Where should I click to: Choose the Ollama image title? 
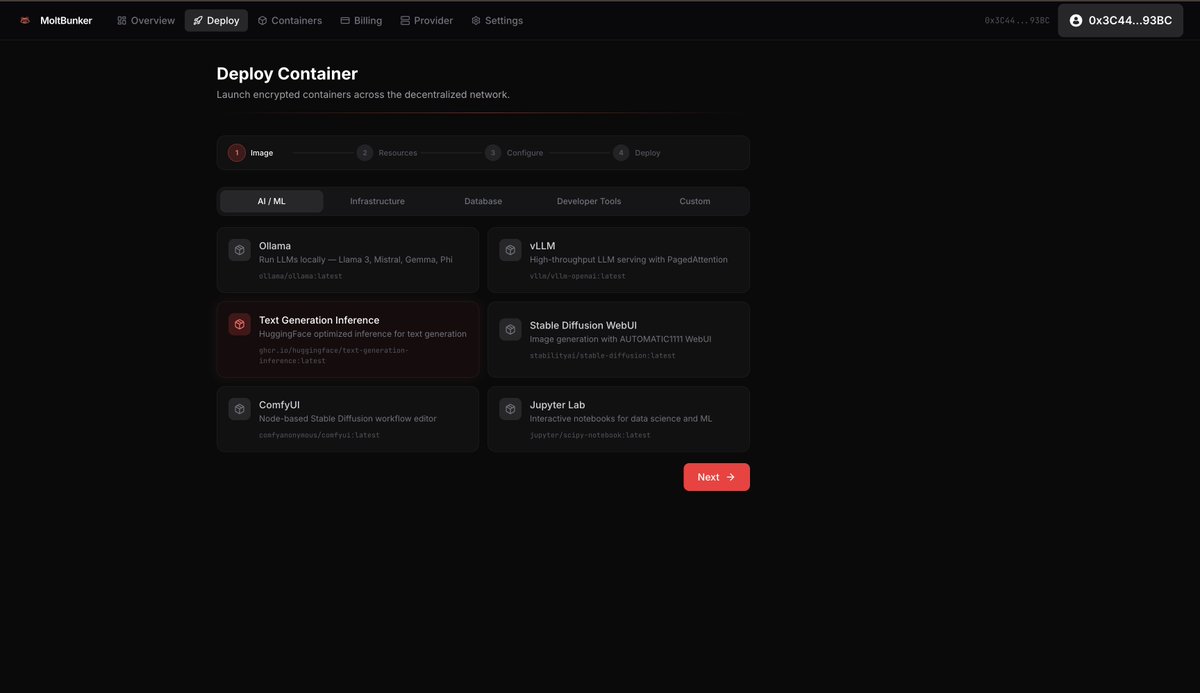[x=275, y=245]
